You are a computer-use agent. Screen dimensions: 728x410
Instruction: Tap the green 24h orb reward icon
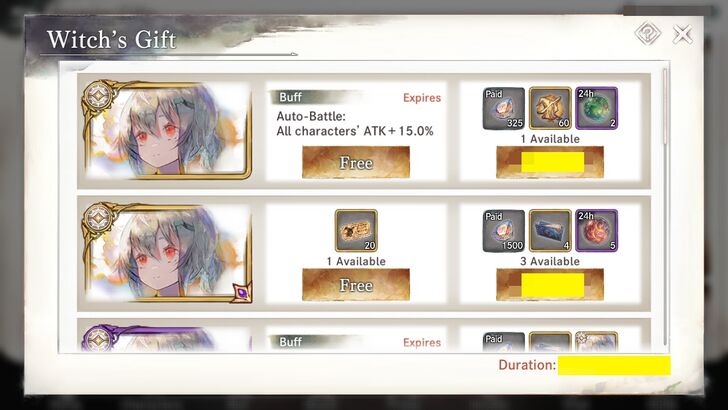pyautogui.click(x=597, y=109)
